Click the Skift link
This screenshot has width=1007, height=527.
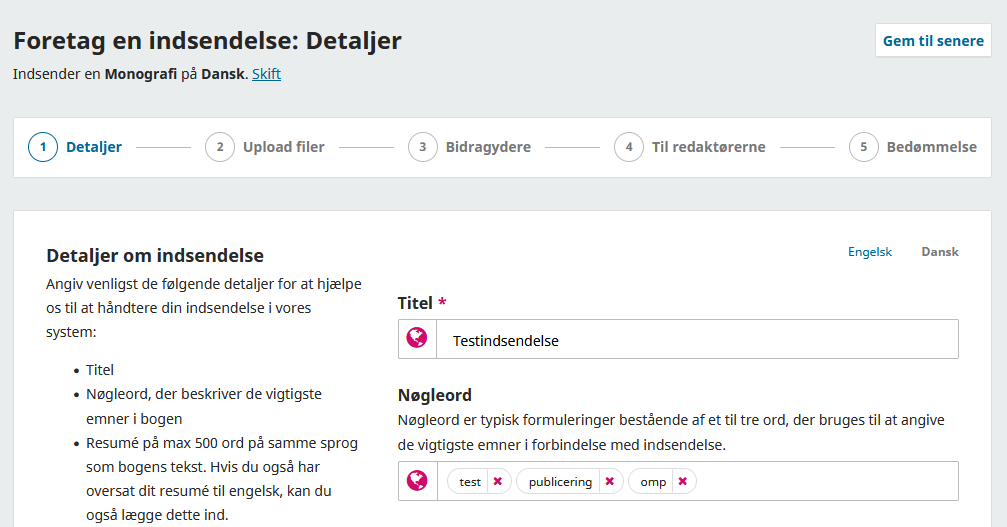(266, 74)
